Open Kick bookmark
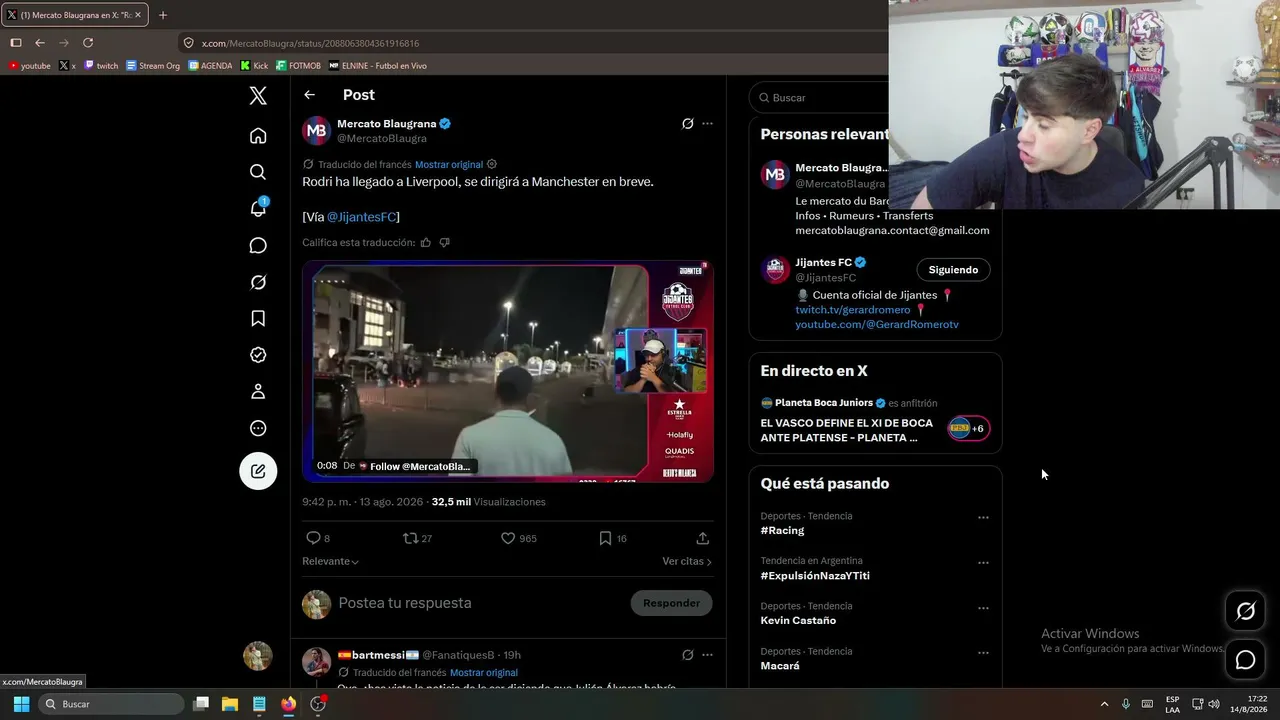The width and height of the screenshot is (1280, 720). tap(254, 66)
